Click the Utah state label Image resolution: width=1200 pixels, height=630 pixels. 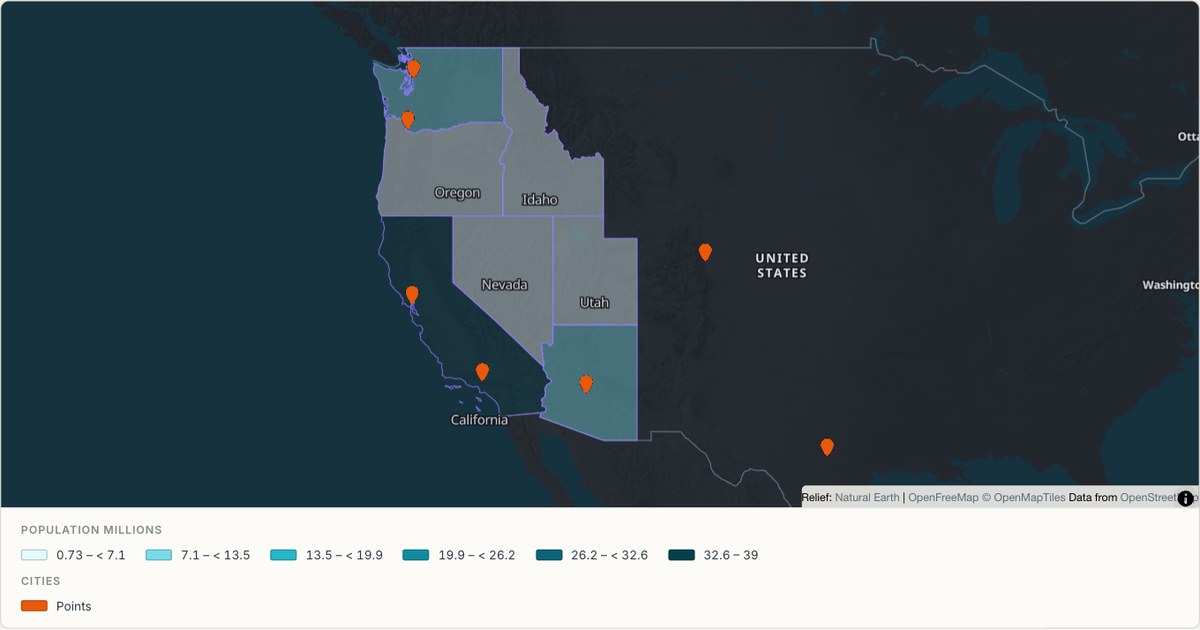(x=594, y=302)
